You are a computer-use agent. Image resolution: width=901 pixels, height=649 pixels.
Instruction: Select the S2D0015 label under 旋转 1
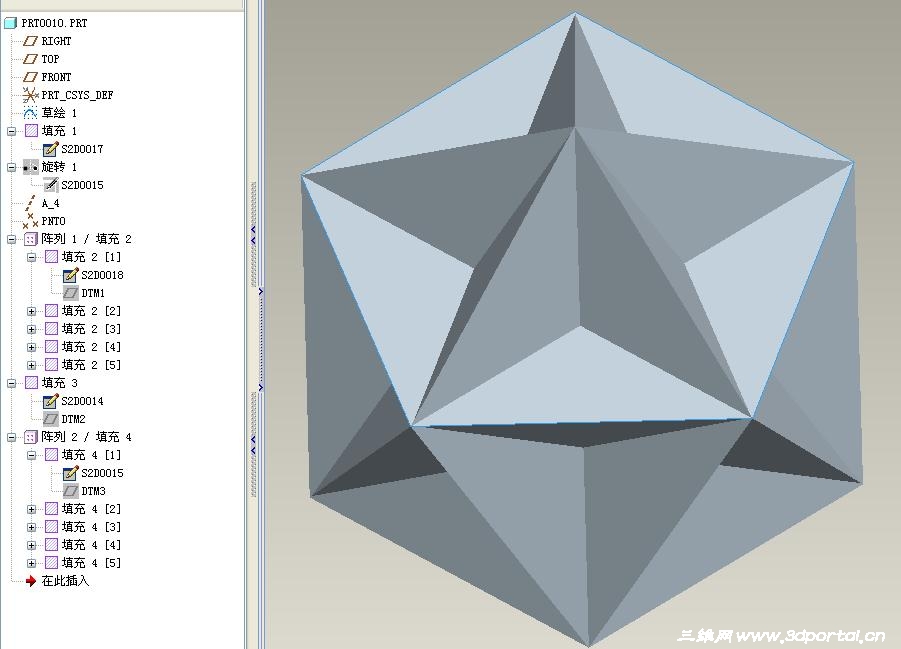pos(82,185)
